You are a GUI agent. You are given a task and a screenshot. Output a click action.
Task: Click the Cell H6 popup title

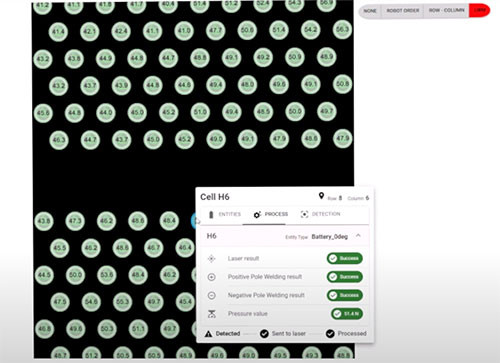pos(215,197)
